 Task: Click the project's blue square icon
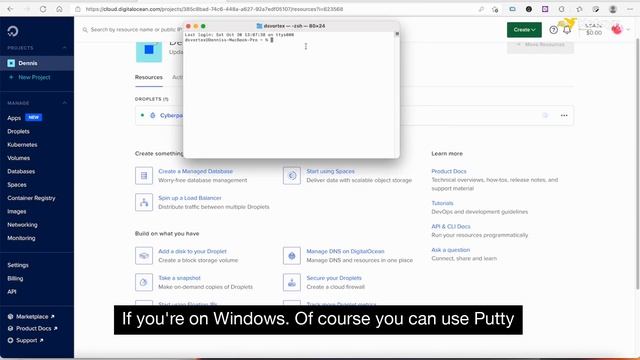pyautogui.click(x=149, y=50)
